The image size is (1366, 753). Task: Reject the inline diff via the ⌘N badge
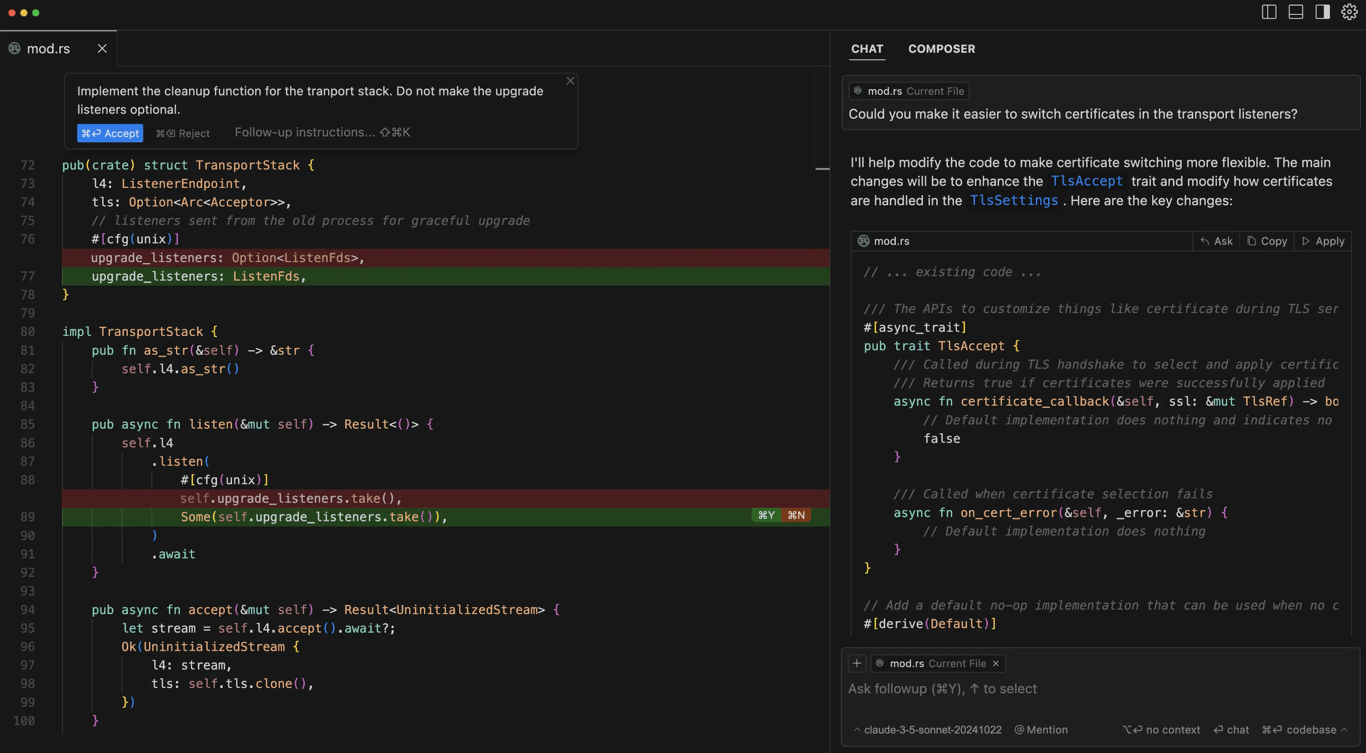(796, 515)
